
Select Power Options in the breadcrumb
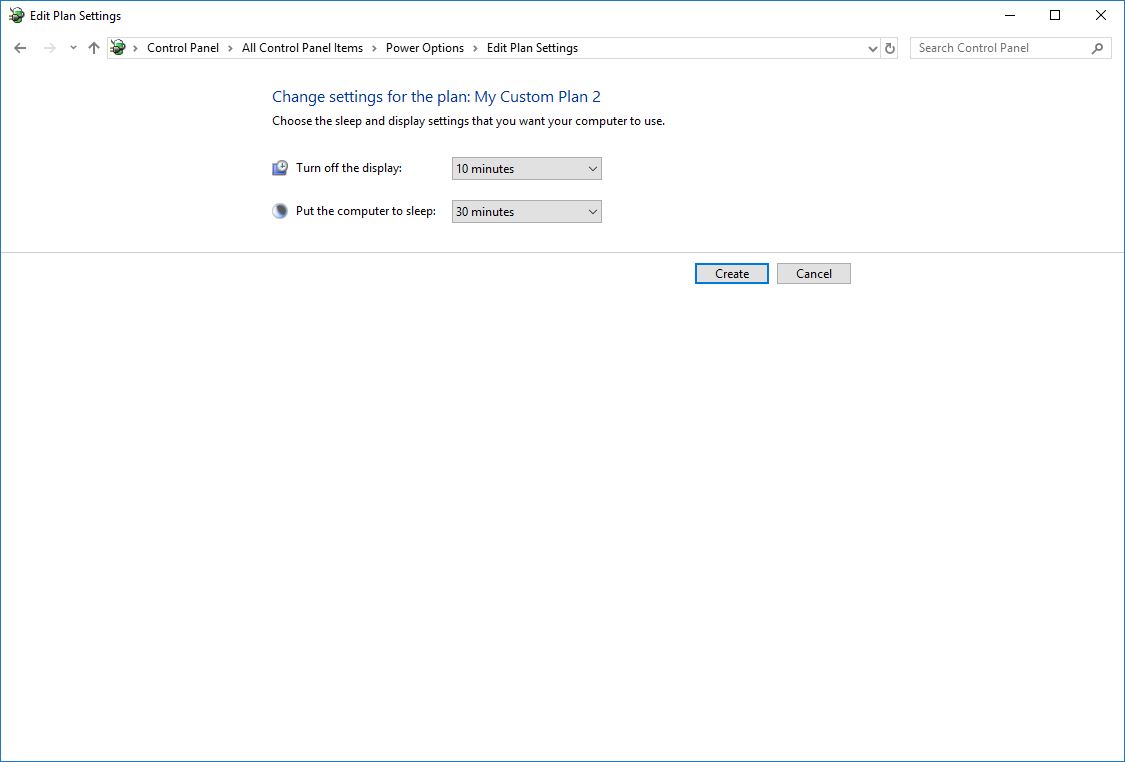point(424,47)
